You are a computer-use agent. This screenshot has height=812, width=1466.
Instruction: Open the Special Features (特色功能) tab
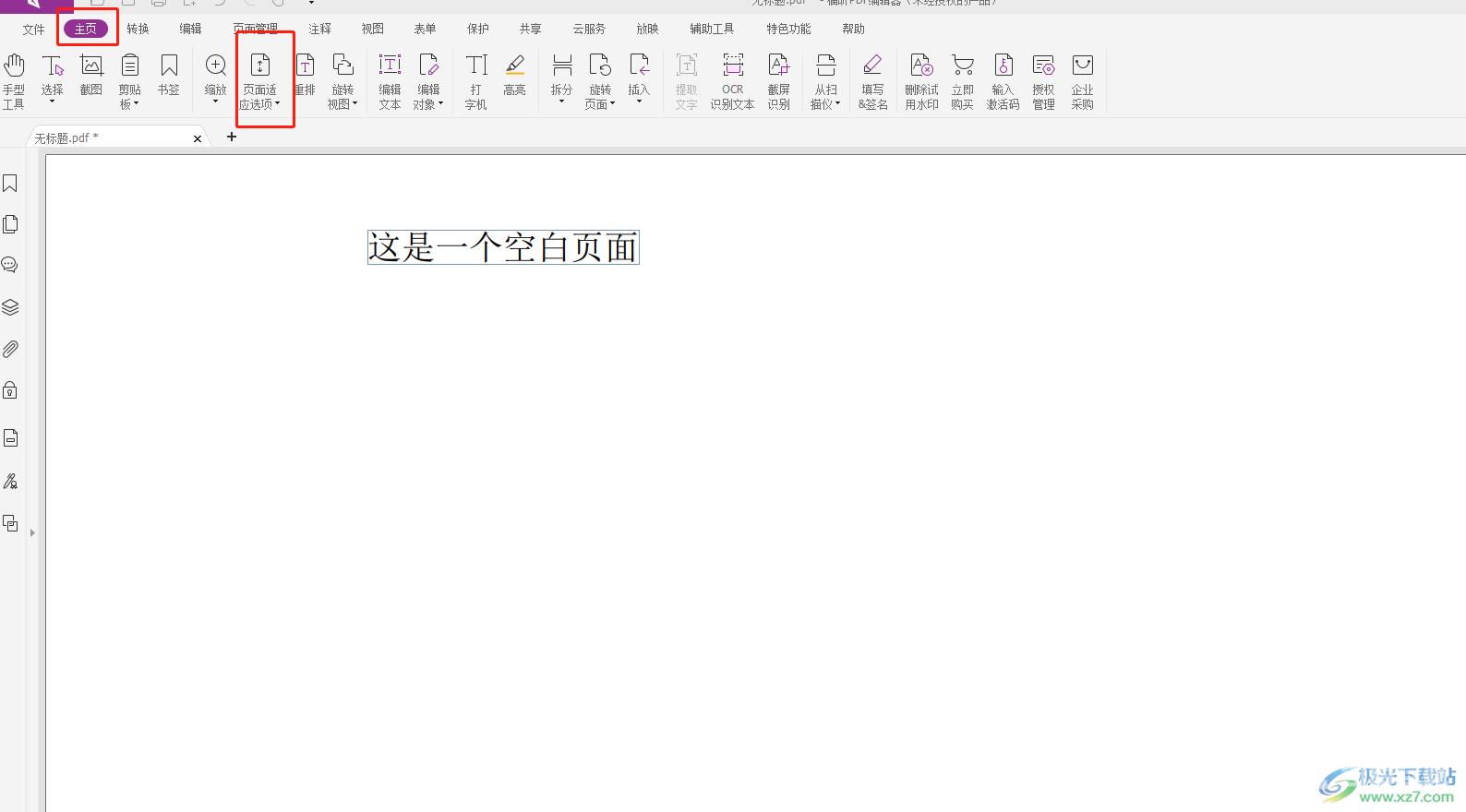coord(789,29)
